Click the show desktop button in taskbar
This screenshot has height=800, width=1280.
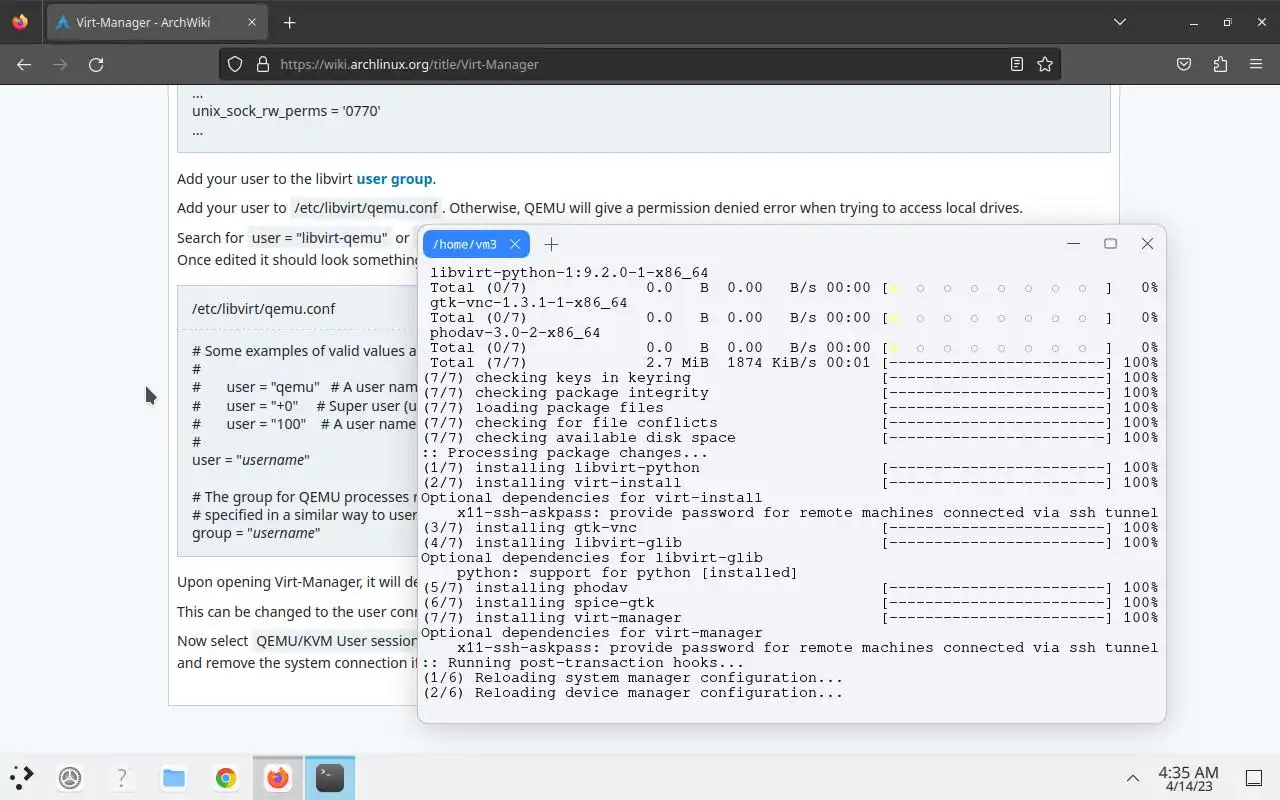pyautogui.click(x=1254, y=777)
